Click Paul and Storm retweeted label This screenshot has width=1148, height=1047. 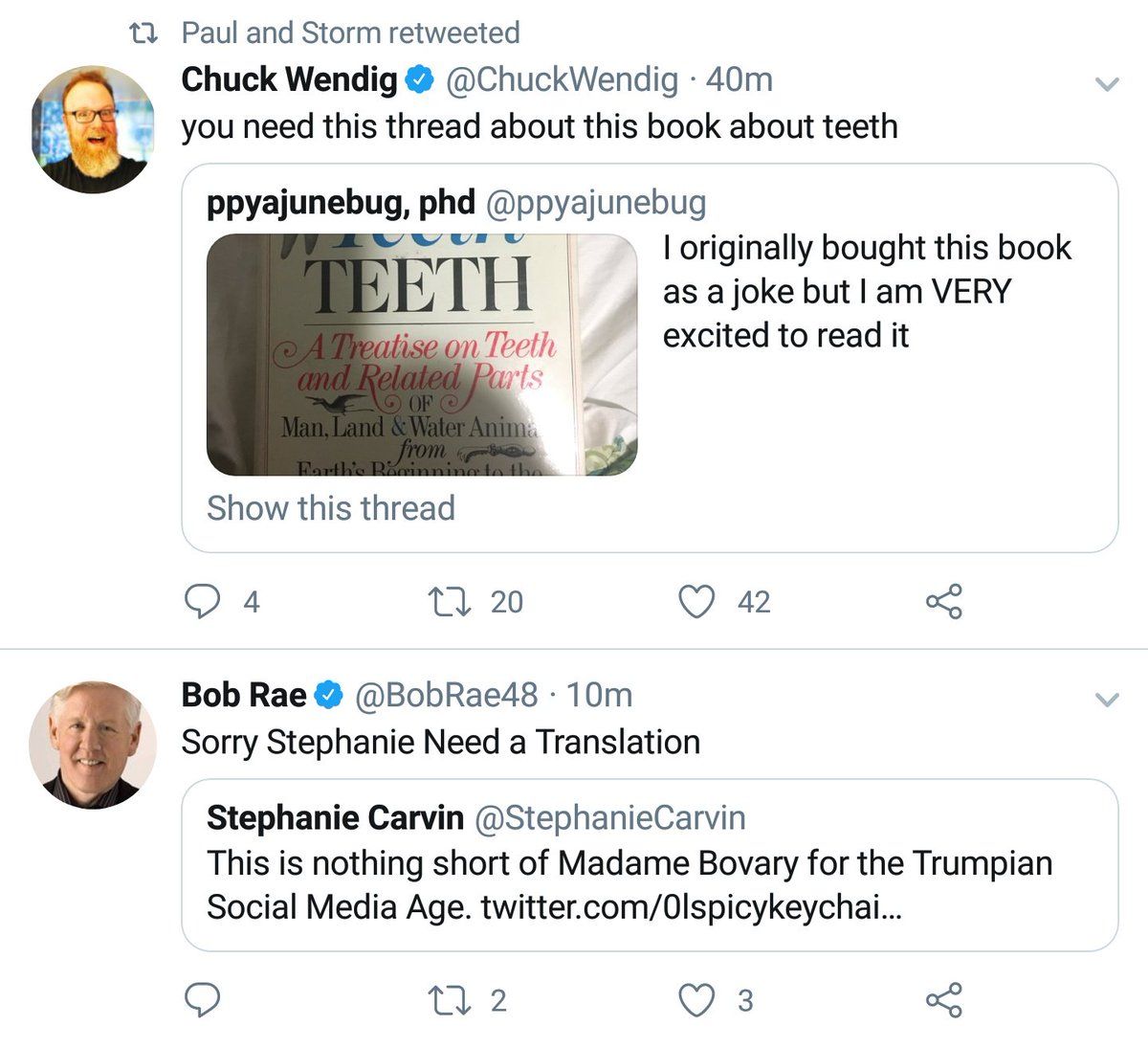(x=350, y=33)
